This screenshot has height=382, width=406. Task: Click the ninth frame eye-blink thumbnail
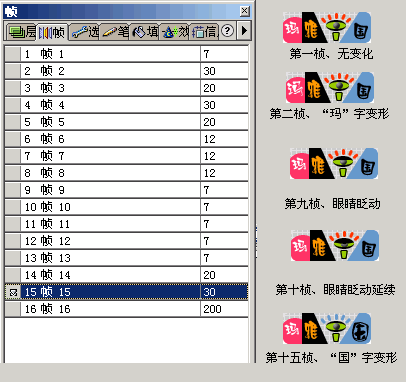pyautogui.click(x=334, y=164)
